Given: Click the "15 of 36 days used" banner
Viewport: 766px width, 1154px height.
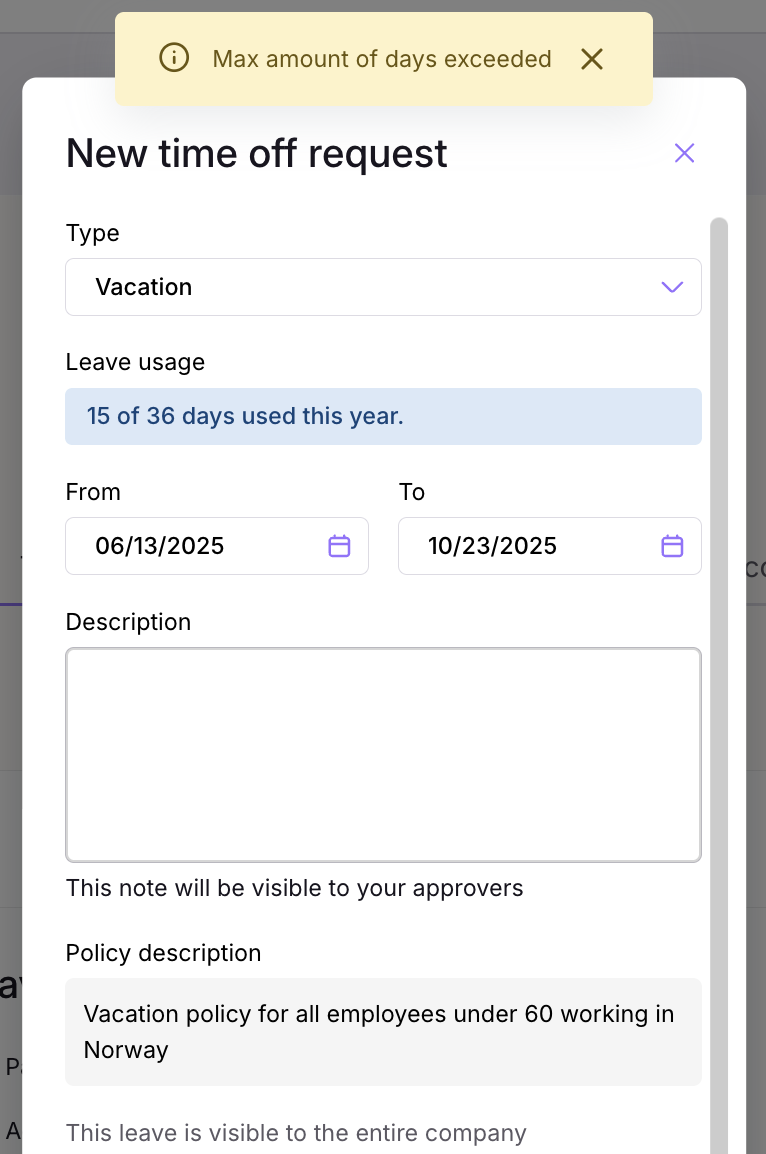Looking at the screenshot, I should (383, 417).
